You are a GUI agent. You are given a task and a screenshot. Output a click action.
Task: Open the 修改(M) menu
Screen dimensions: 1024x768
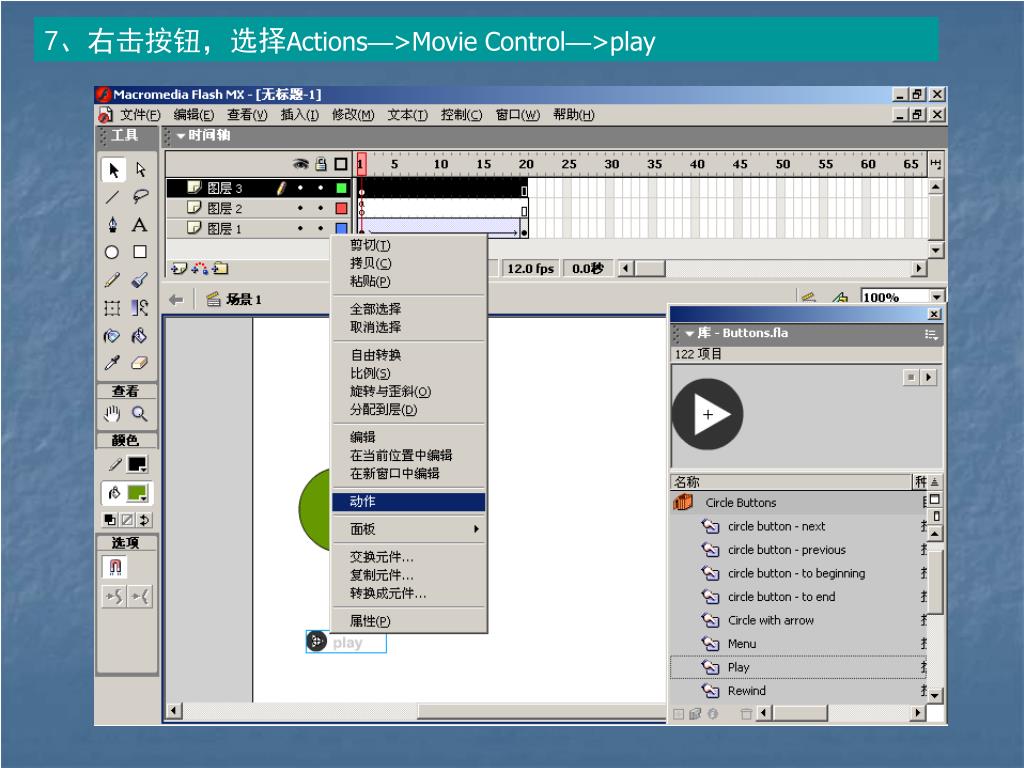[x=353, y=115]
